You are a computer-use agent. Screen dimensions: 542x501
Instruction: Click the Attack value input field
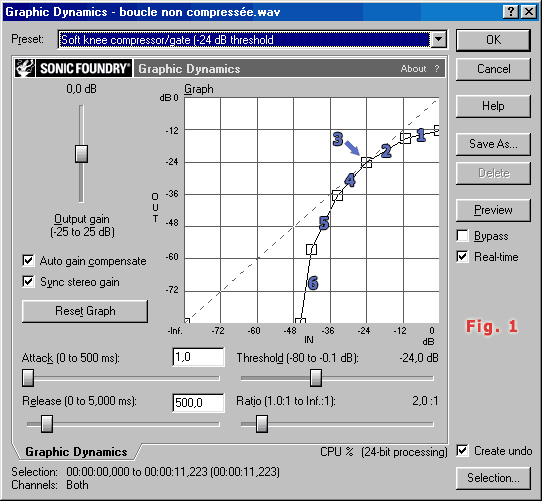[198, 357]
